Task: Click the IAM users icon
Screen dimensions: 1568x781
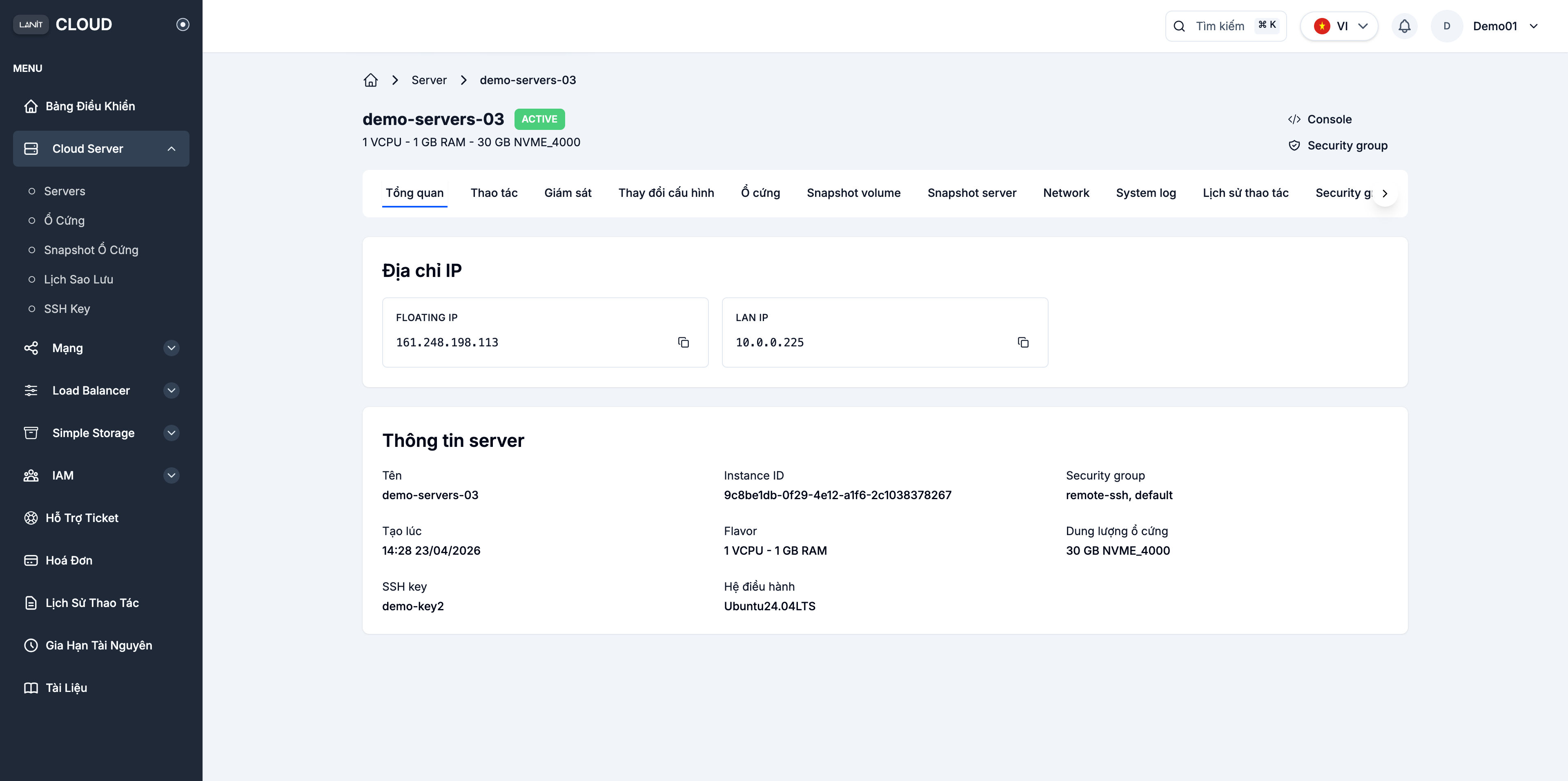Action: (31, 475)
